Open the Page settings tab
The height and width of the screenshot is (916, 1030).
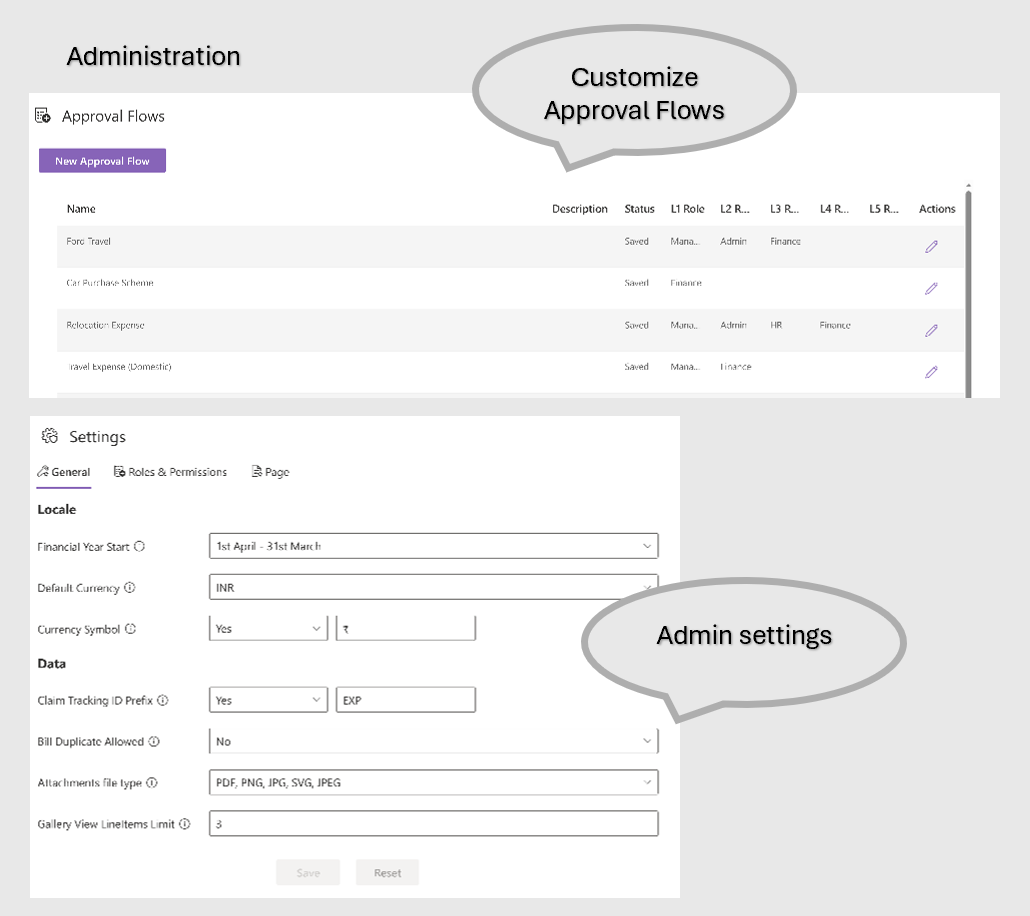(270, 472)
